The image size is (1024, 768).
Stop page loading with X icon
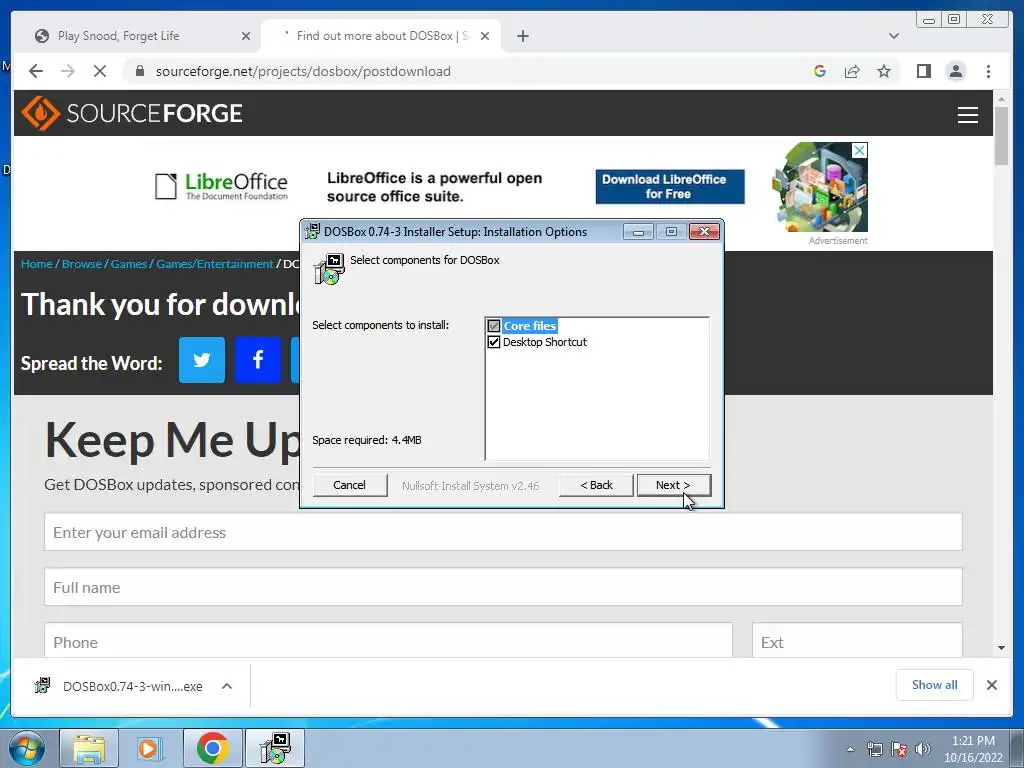pyautogui.click(x=100, y=71)
